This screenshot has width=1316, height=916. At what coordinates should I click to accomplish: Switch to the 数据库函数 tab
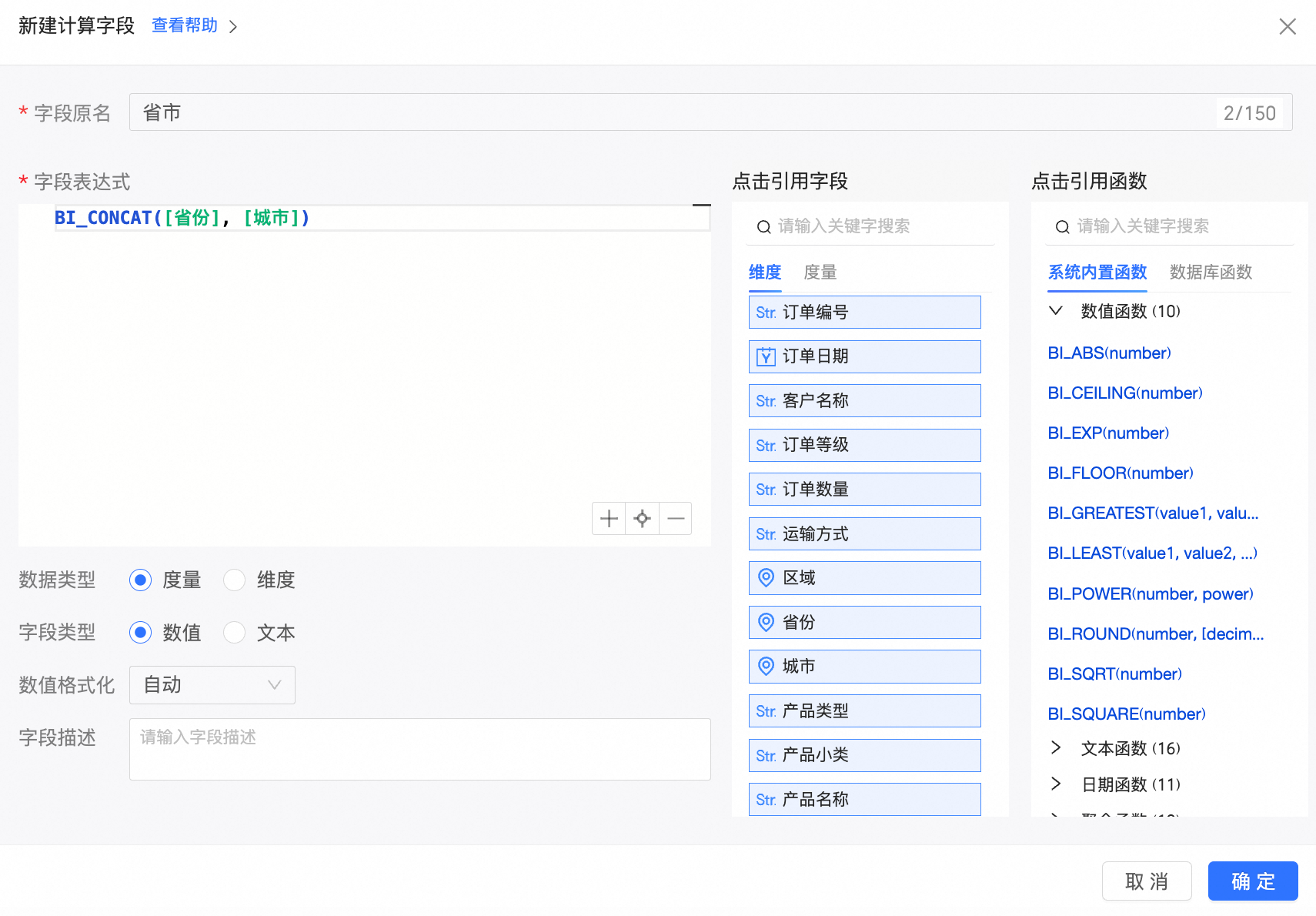1211,272
